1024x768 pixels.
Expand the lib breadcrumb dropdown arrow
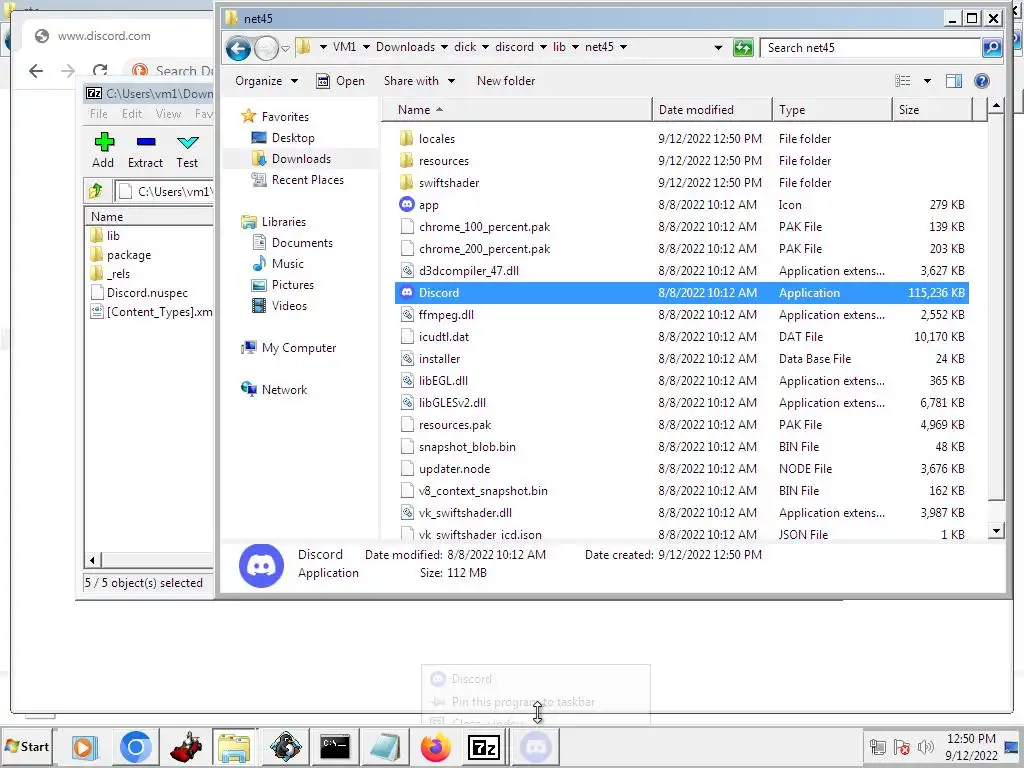575,47
